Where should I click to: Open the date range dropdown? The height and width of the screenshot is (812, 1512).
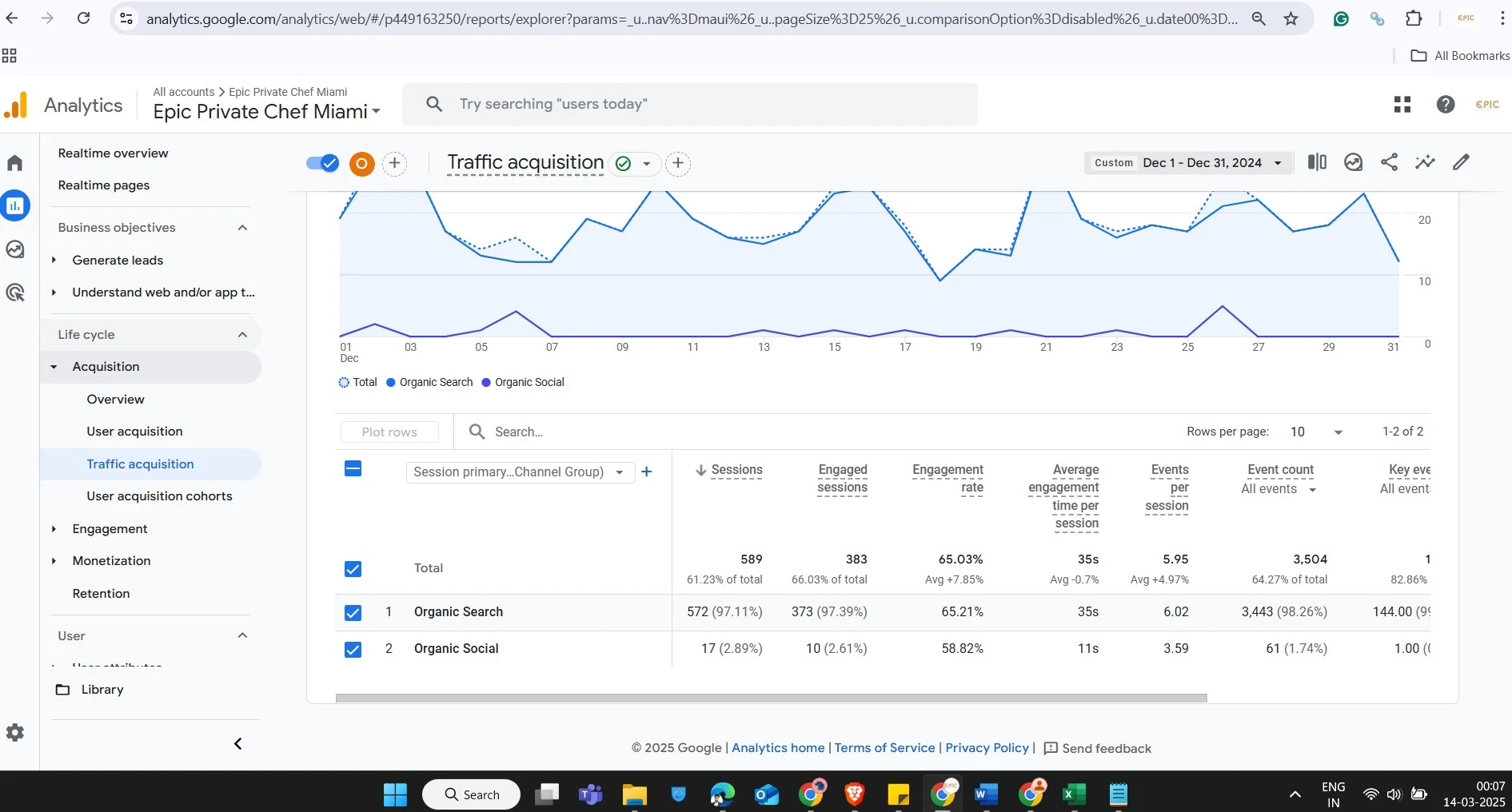[1188, 163]
